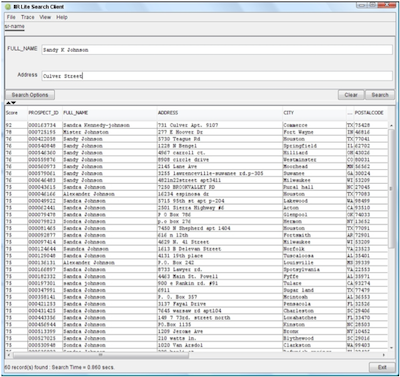Click the Address input field
The height and width of the screenshot is (377, 400).
[x=217, y=76]
